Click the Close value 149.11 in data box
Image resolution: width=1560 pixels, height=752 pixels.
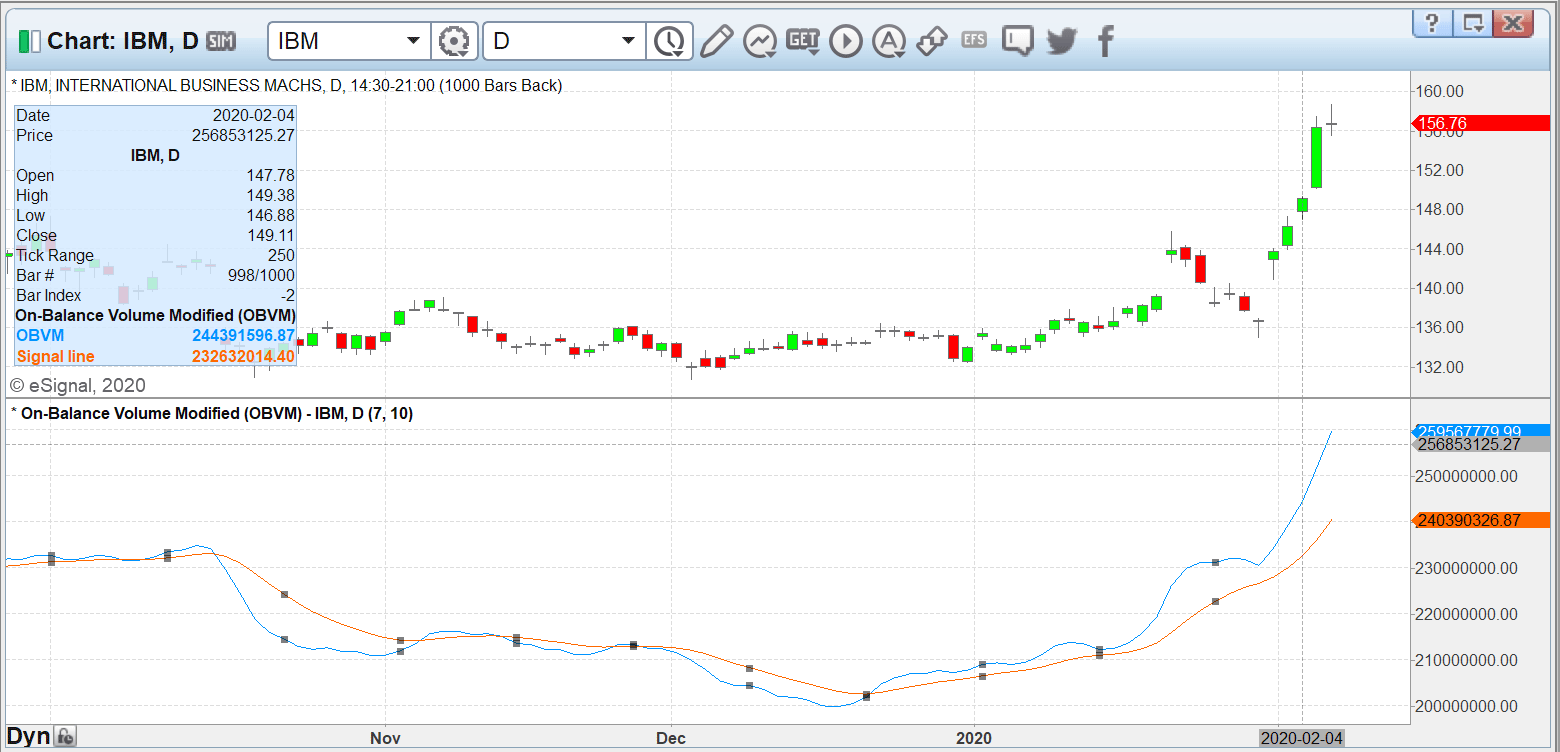[270, 235]
